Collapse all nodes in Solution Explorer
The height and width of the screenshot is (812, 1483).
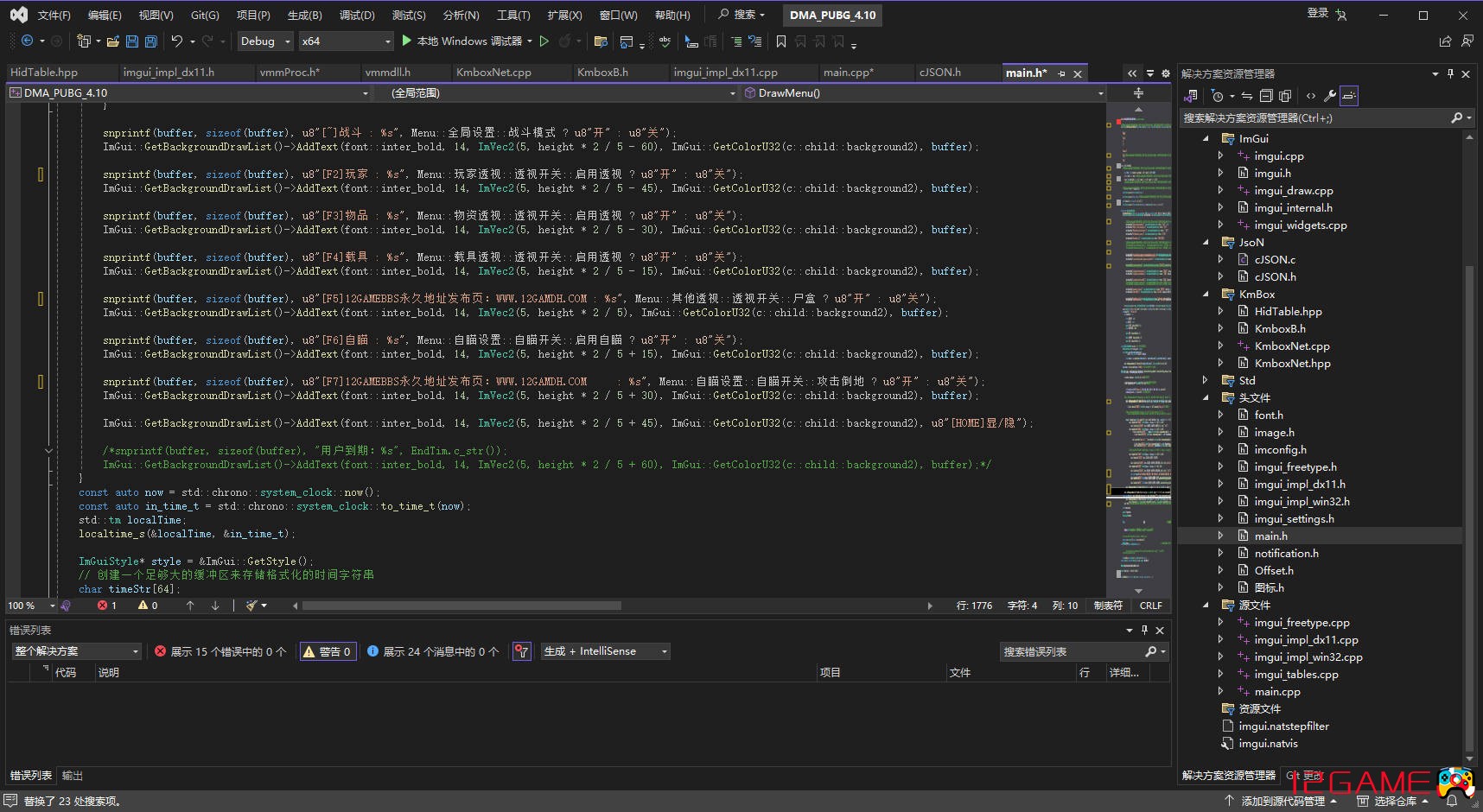coord(1266,95)
